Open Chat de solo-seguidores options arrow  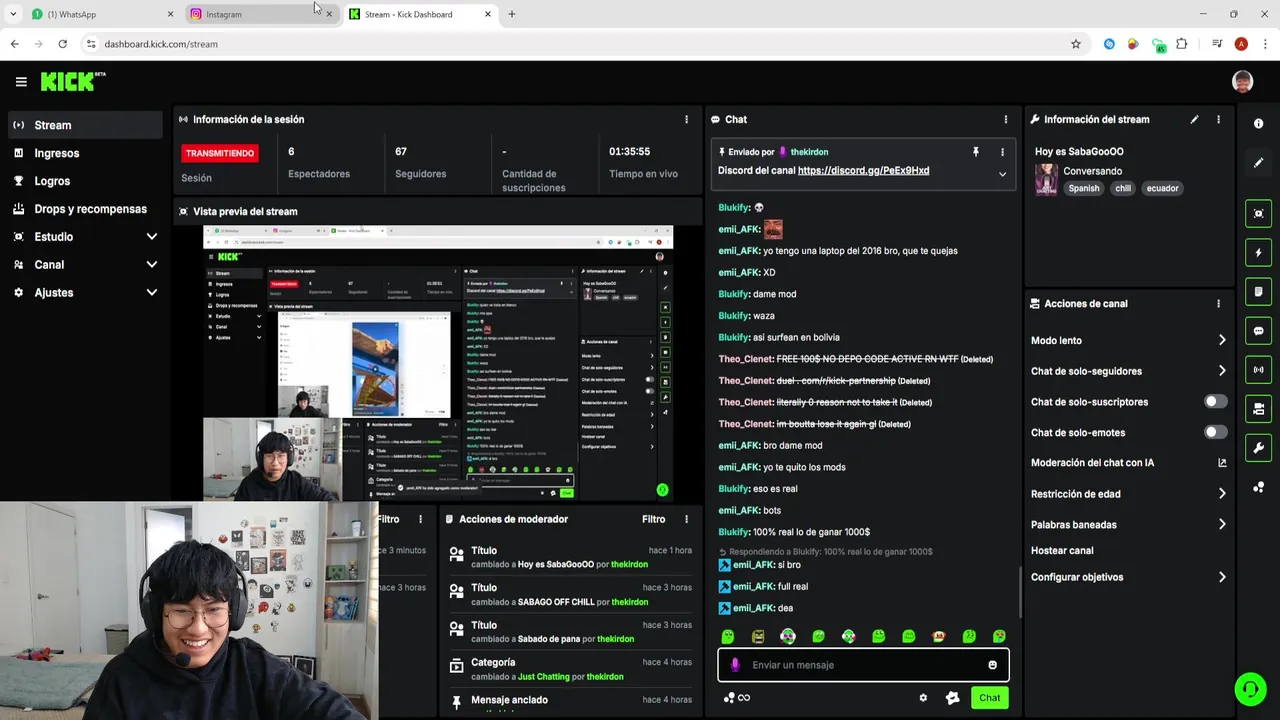[x=1222, y=371]
